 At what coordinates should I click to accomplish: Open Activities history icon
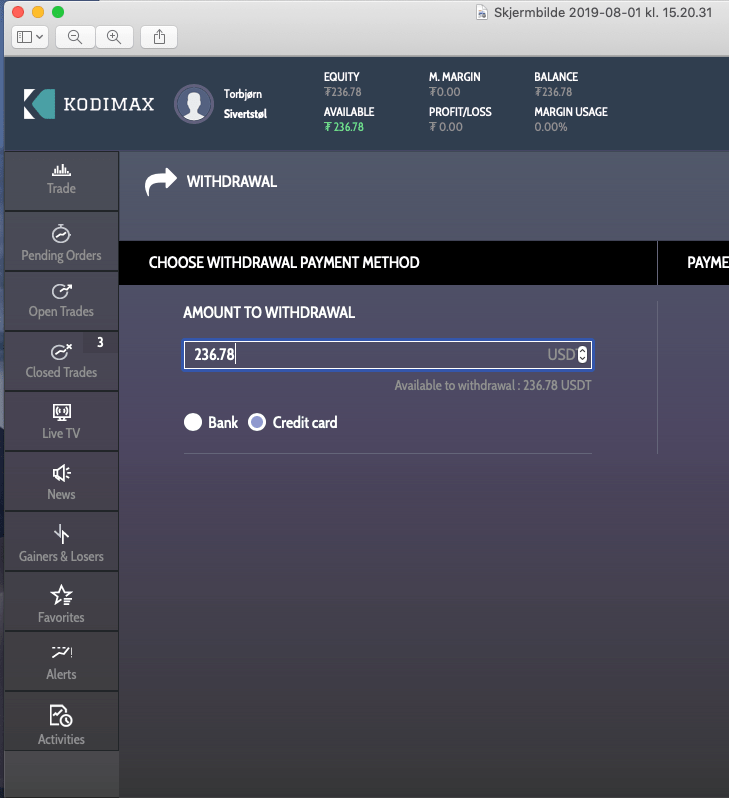[x=61, y=725]
